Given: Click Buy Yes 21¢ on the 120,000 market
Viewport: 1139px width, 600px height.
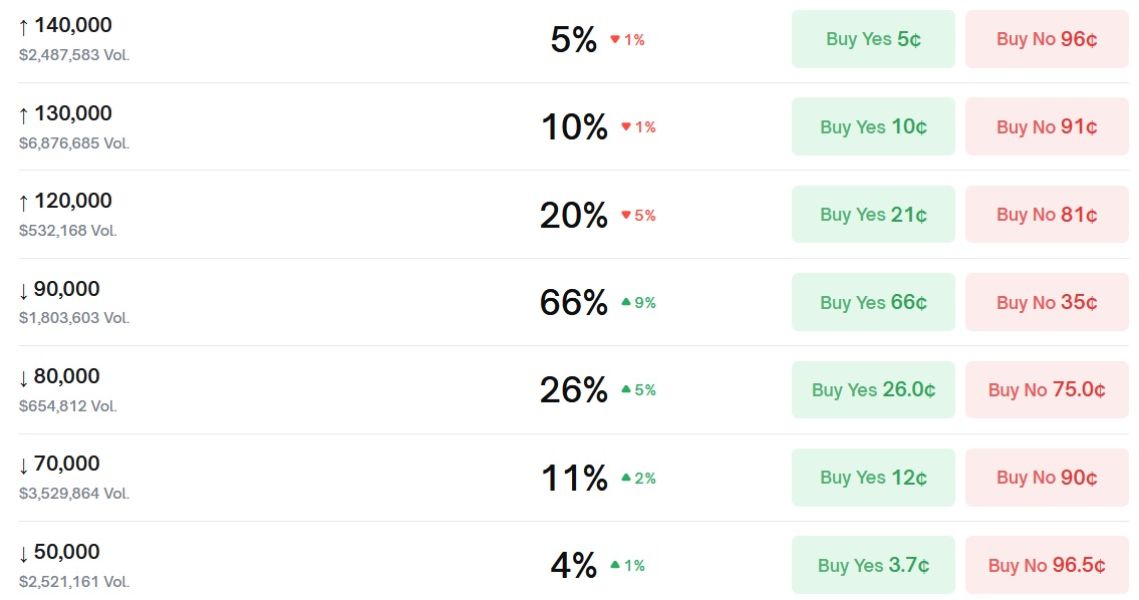Looking at the screenshot, I should point(872,214).
